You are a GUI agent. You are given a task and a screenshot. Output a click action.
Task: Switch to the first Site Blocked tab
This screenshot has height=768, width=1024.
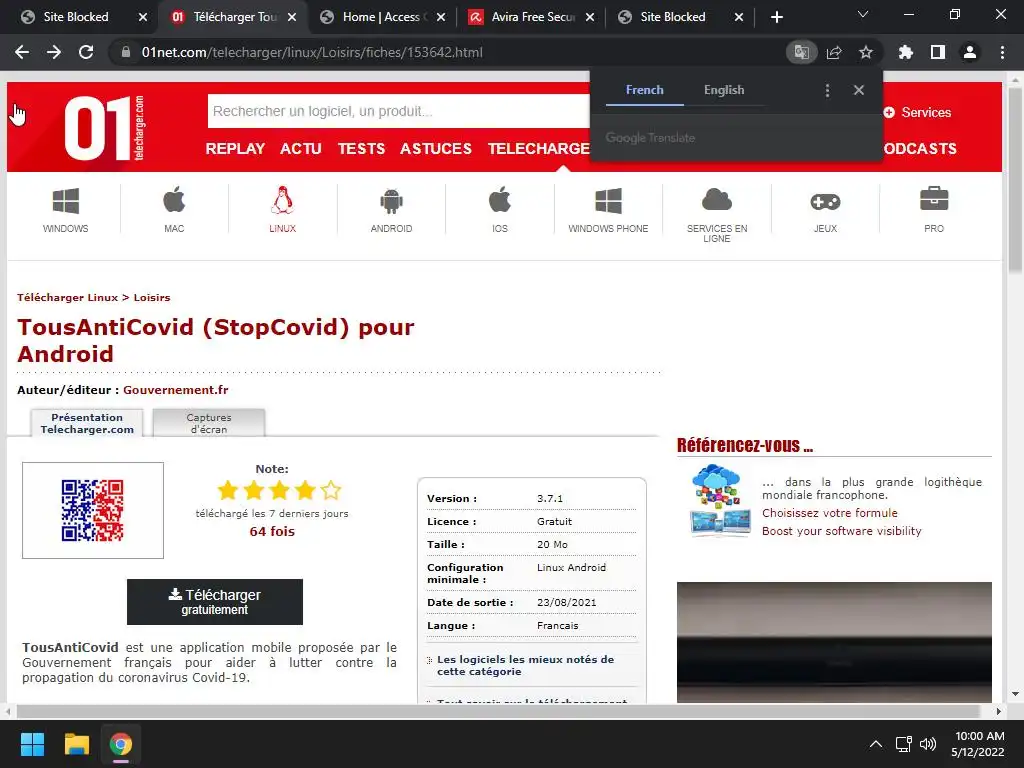[75, 17]
